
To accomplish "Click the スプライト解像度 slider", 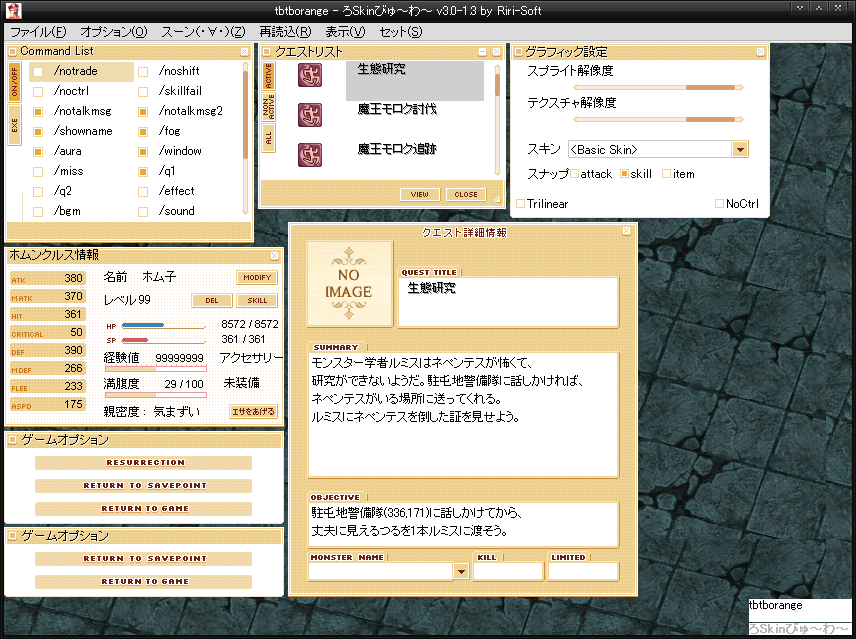I will (x=658, y=87).
